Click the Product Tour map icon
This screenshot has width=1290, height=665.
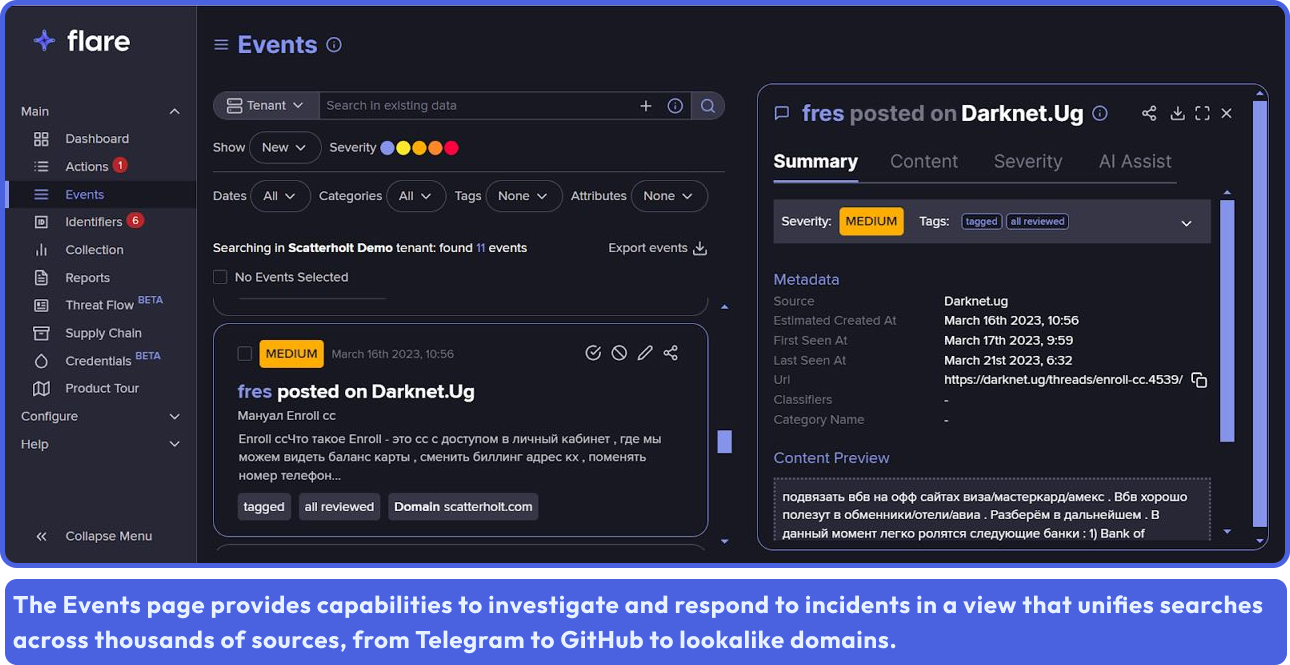tap(41, 388)
